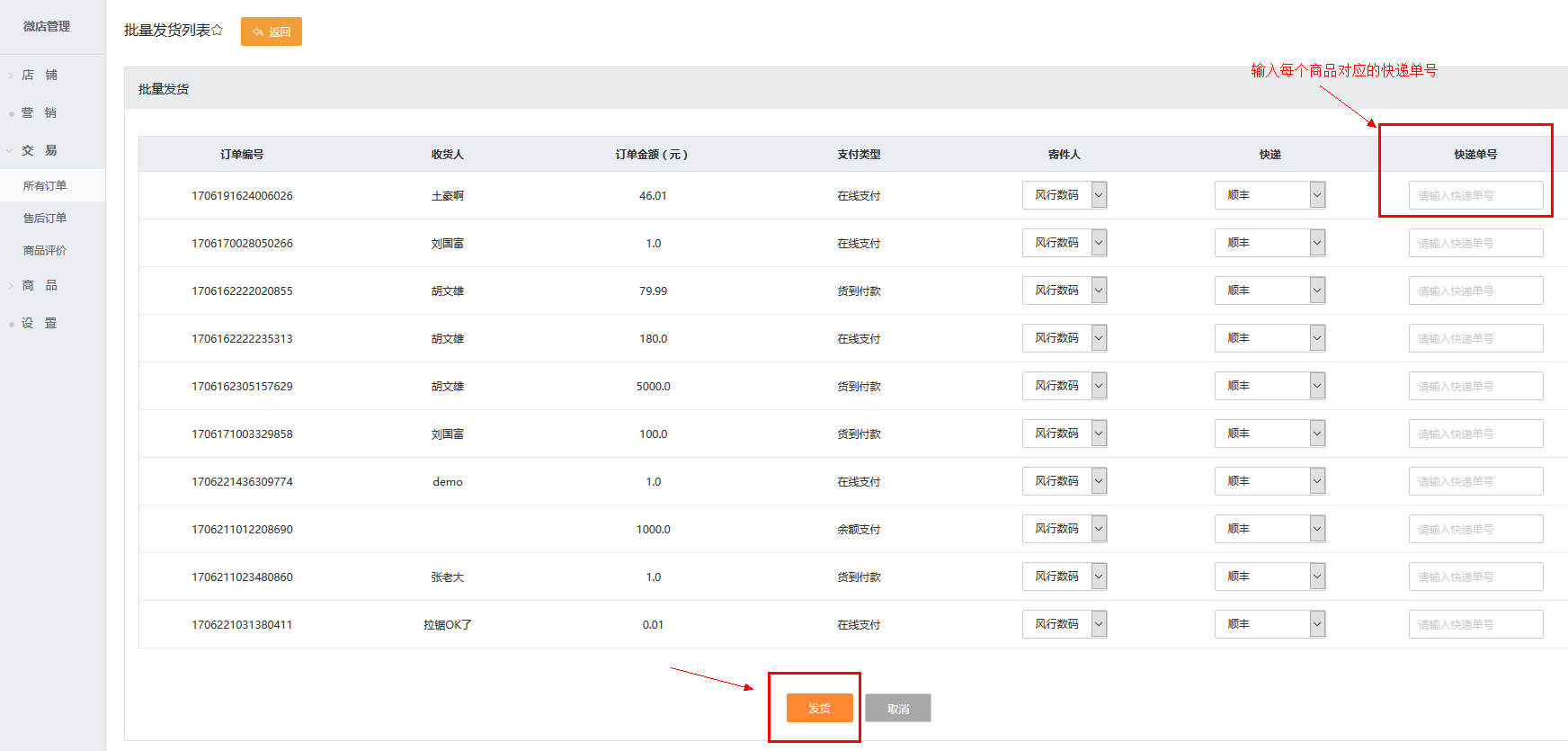Open the 营销 sidebar menu
The width and height of the screenshot is (1568, 751).
coord(40,112)
